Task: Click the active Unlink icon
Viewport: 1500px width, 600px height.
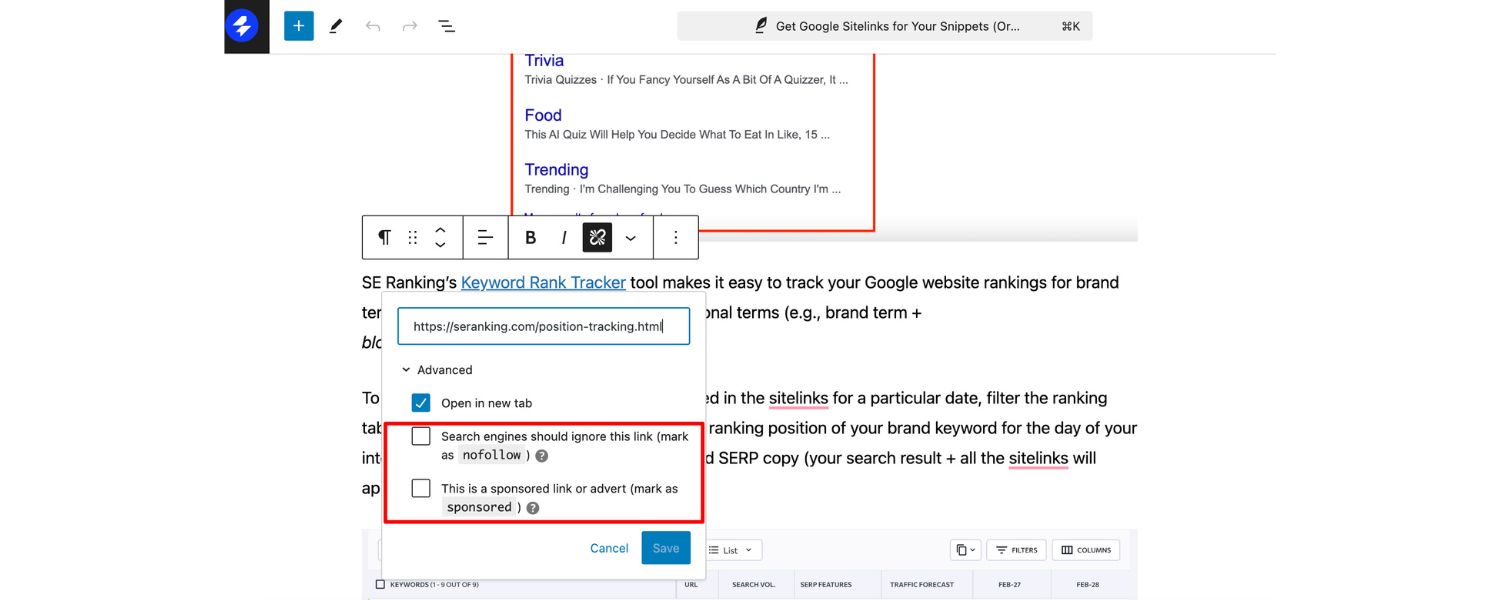Action: pyautogui.click(x=597, y=237)
